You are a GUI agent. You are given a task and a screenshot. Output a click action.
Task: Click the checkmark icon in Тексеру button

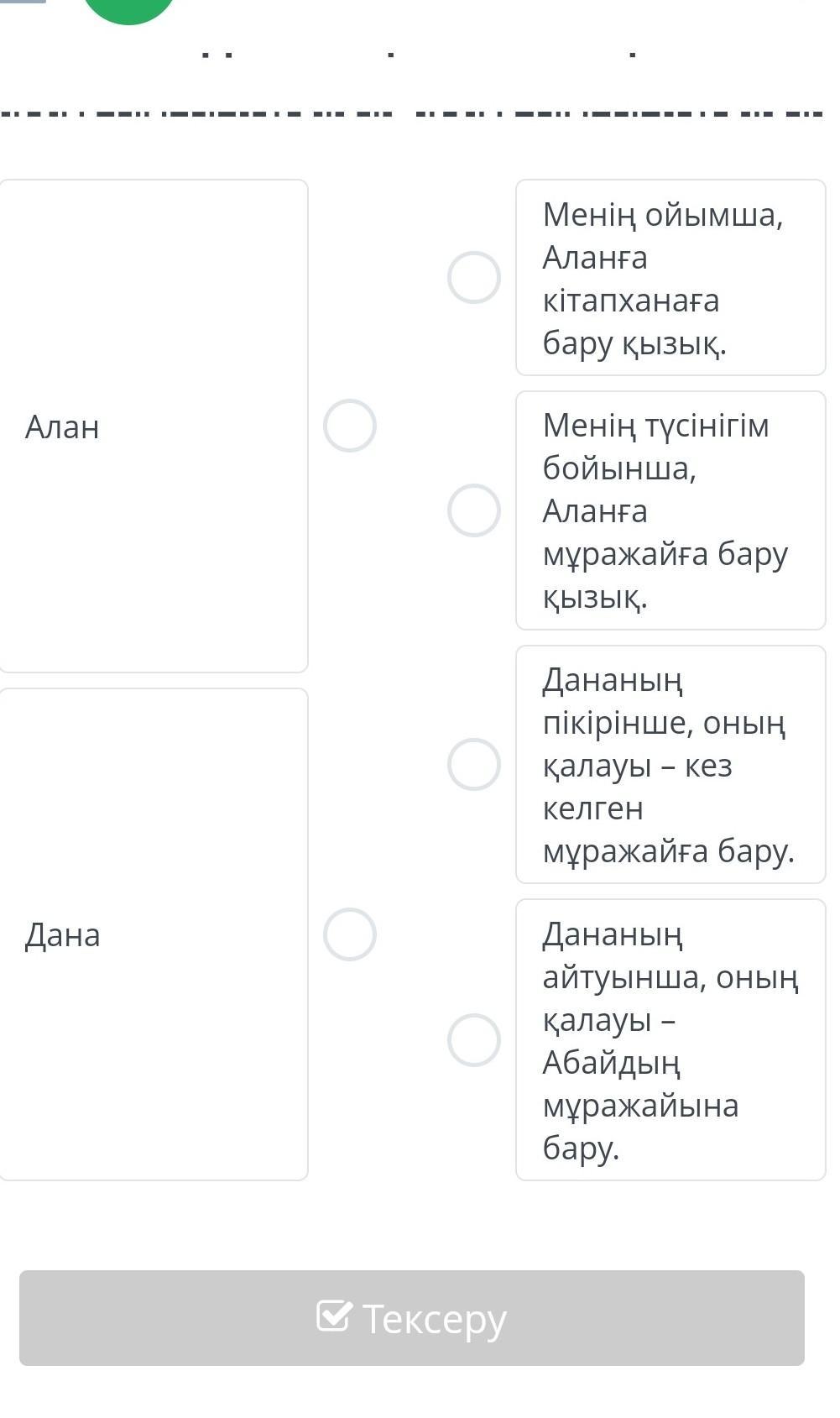tap(333, 1316)
